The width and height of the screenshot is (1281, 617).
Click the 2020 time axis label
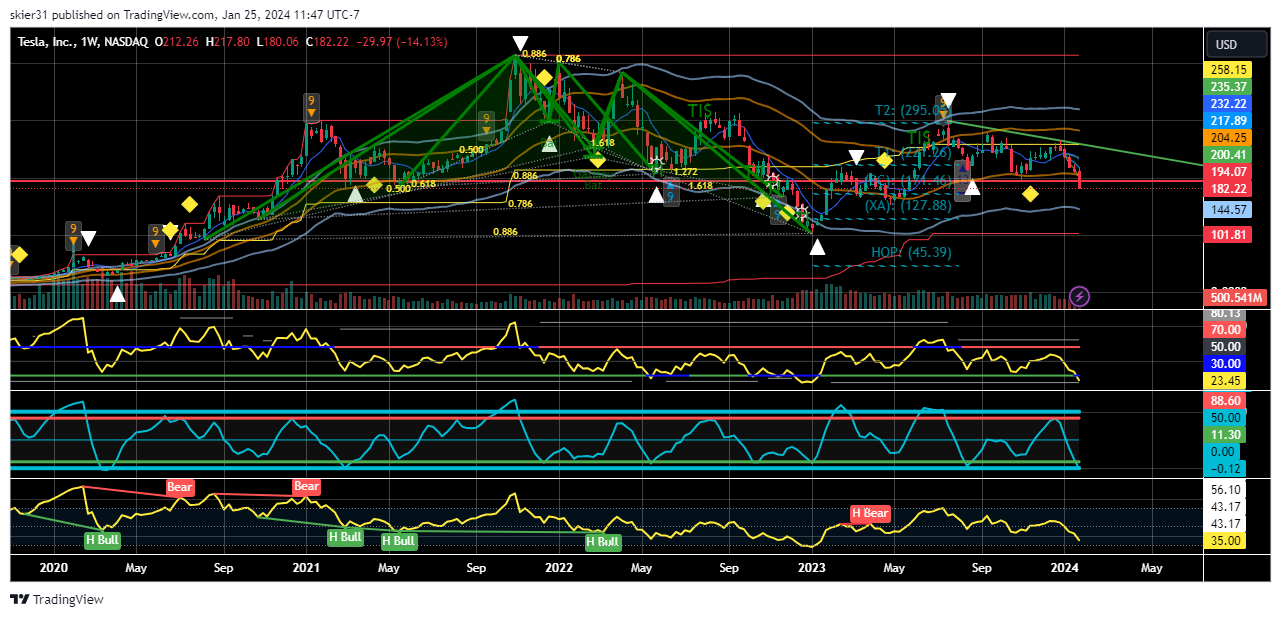click(54, 568)
